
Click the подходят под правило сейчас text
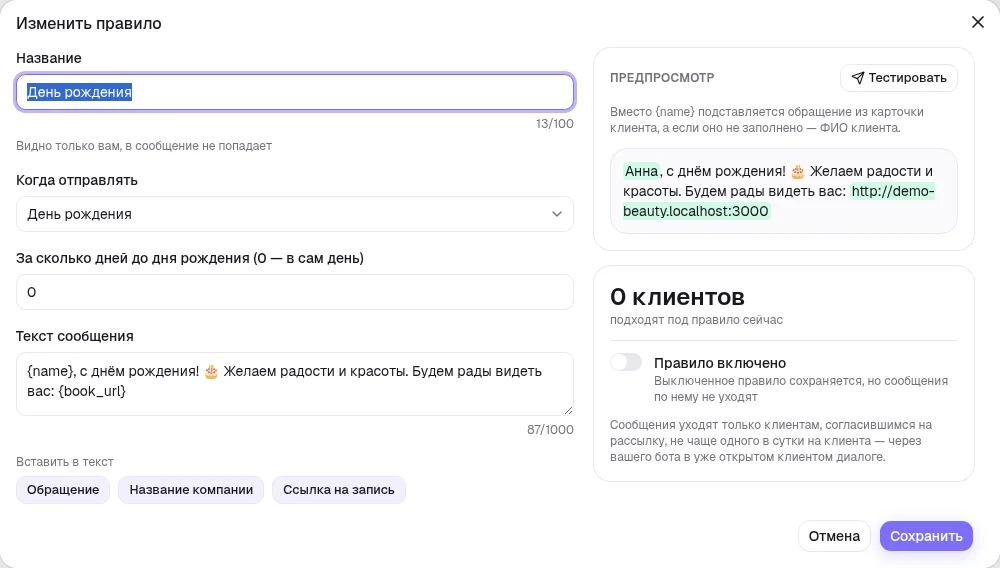pos(696,320)
